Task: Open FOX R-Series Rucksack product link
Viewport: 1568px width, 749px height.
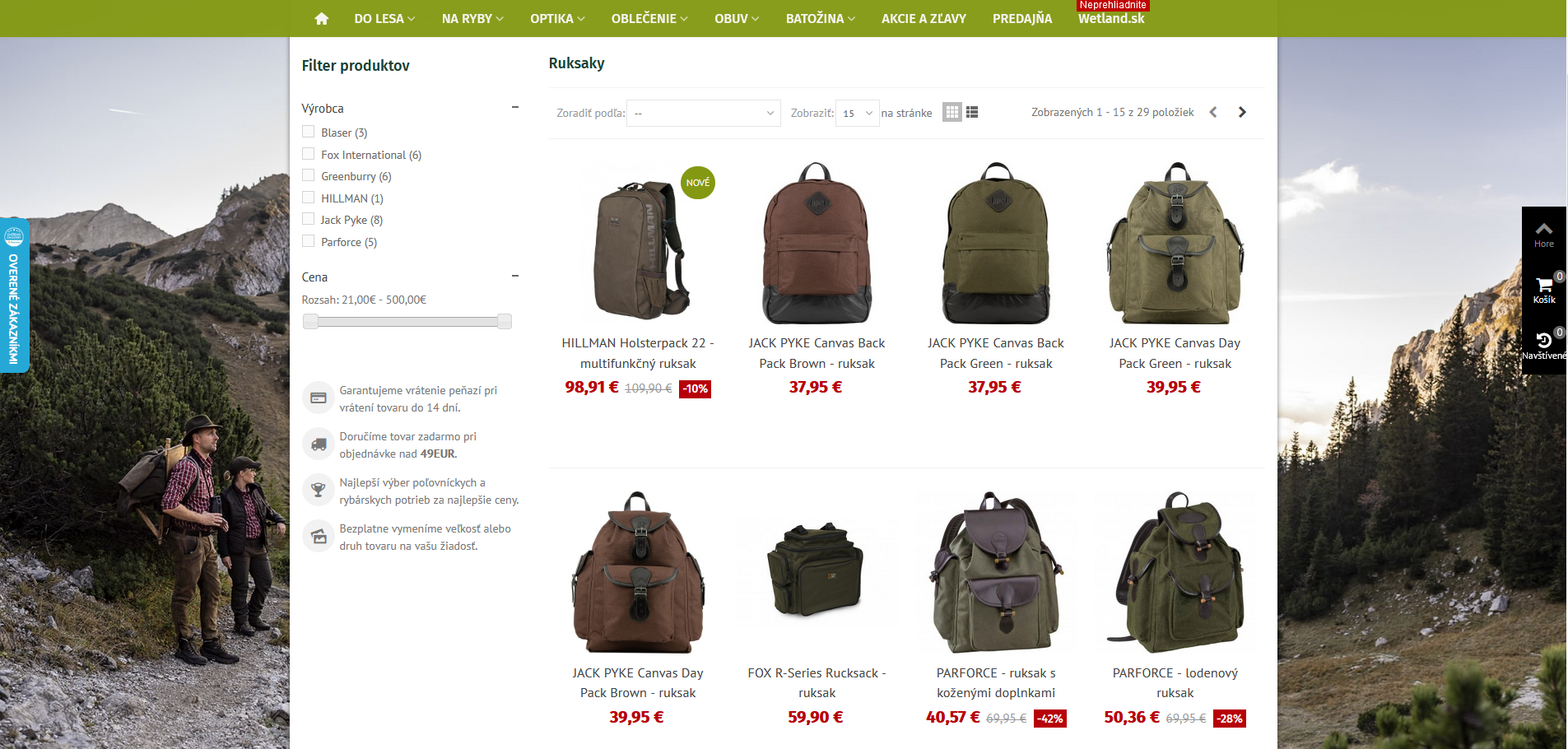Action: point(817,683)
